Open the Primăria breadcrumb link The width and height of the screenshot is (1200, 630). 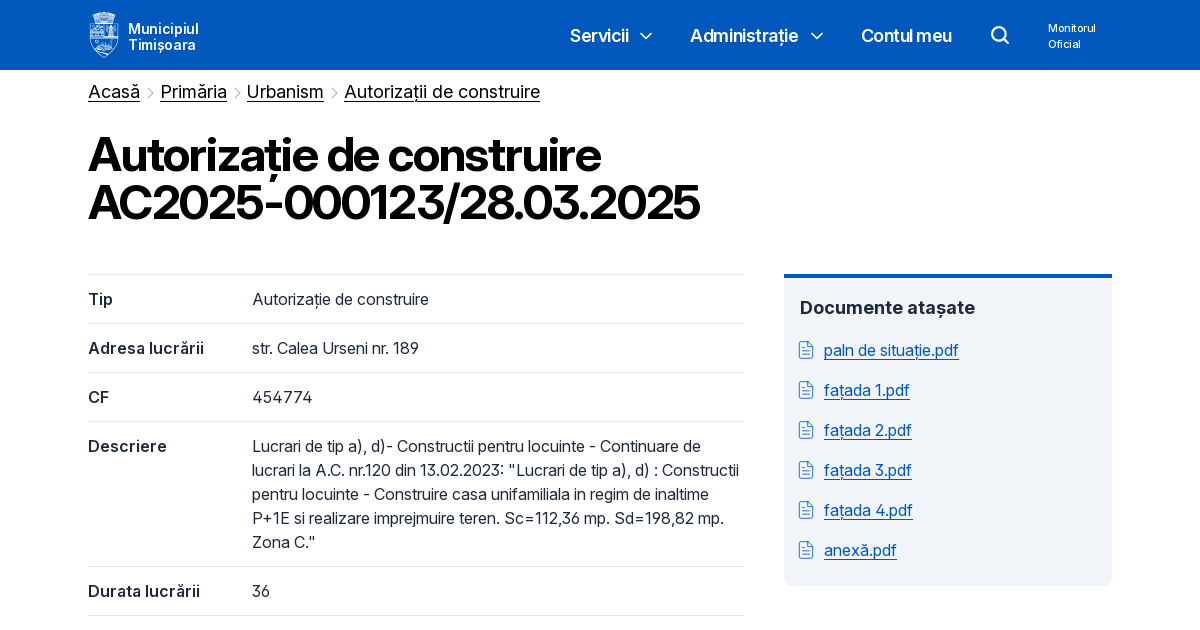coord(193,91)
